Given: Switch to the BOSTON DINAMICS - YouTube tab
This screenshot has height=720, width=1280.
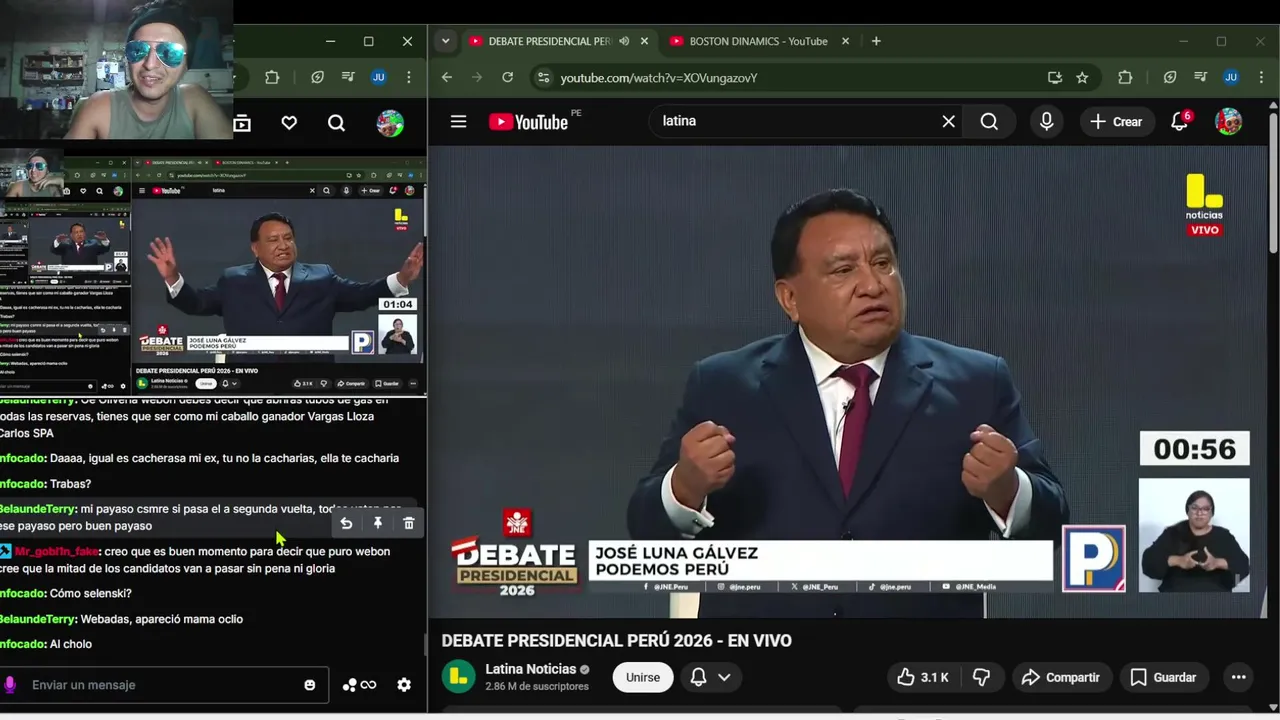Looking at the screenshot, I should coord(758,41).
